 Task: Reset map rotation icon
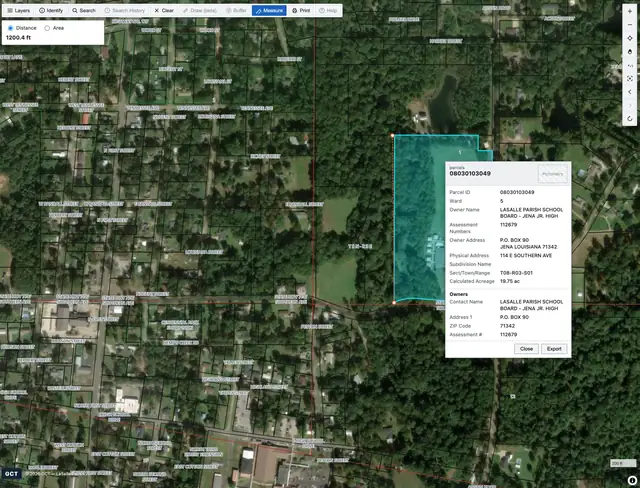click(630, 119)
